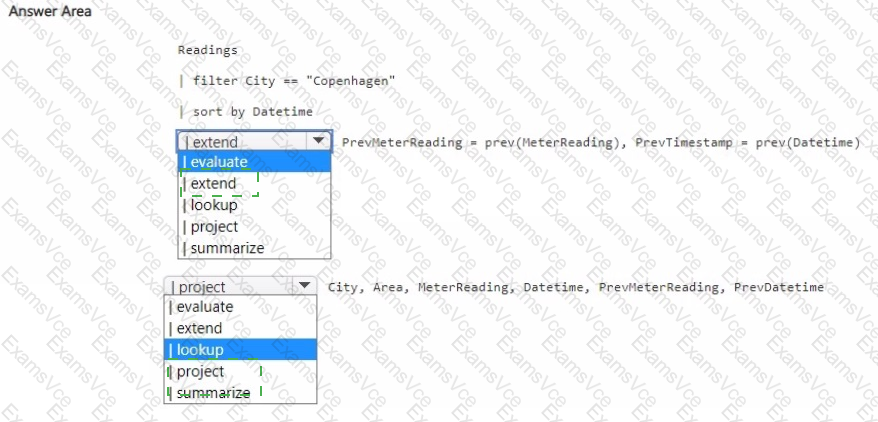Viewport: 878px width, 422px height.
Task: Click the filter City Copenhagen query line
Action: pyautogui.click(x=287, y=81)
